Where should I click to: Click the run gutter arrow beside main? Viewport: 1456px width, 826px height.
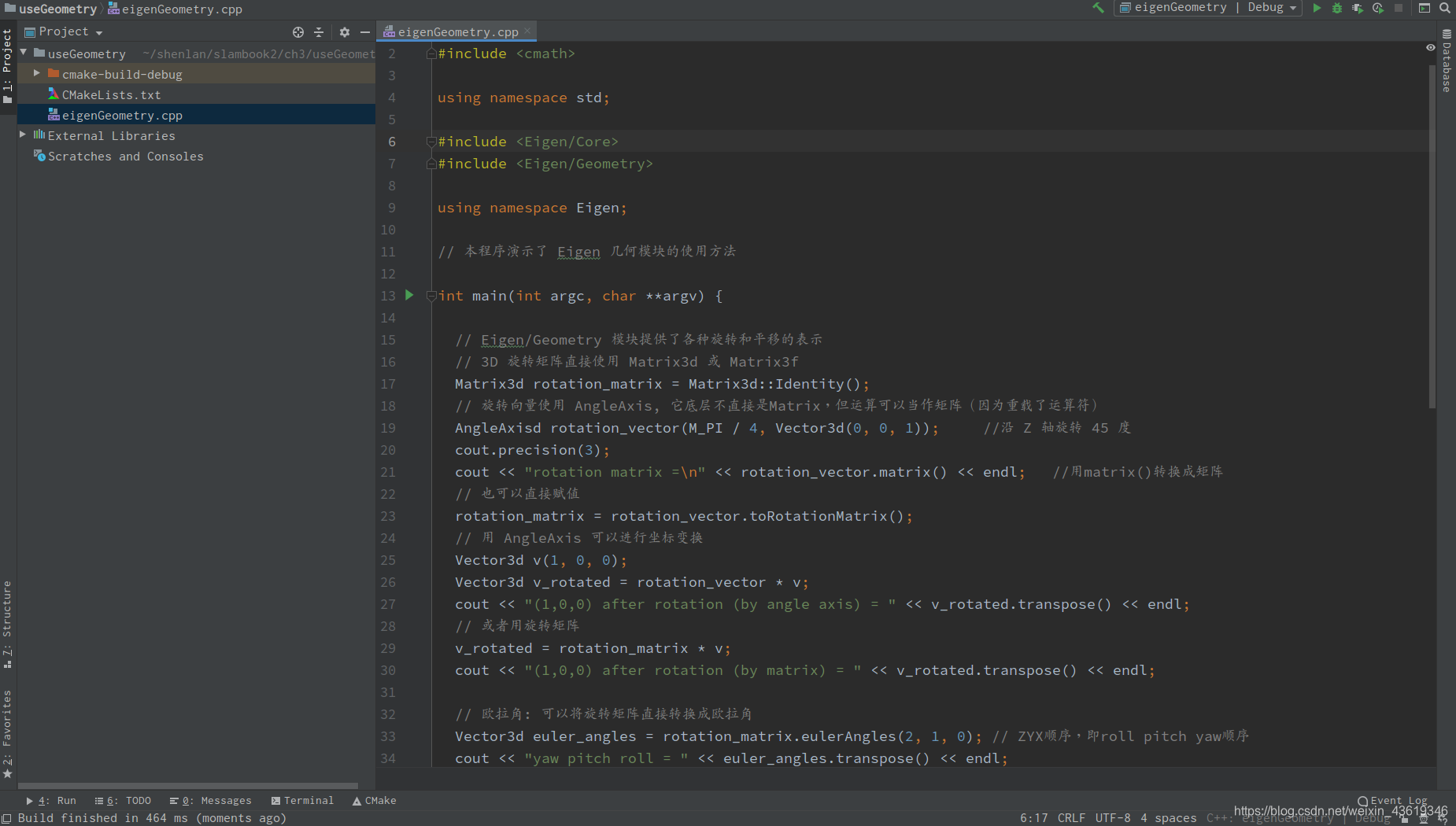tap(409, 295)
